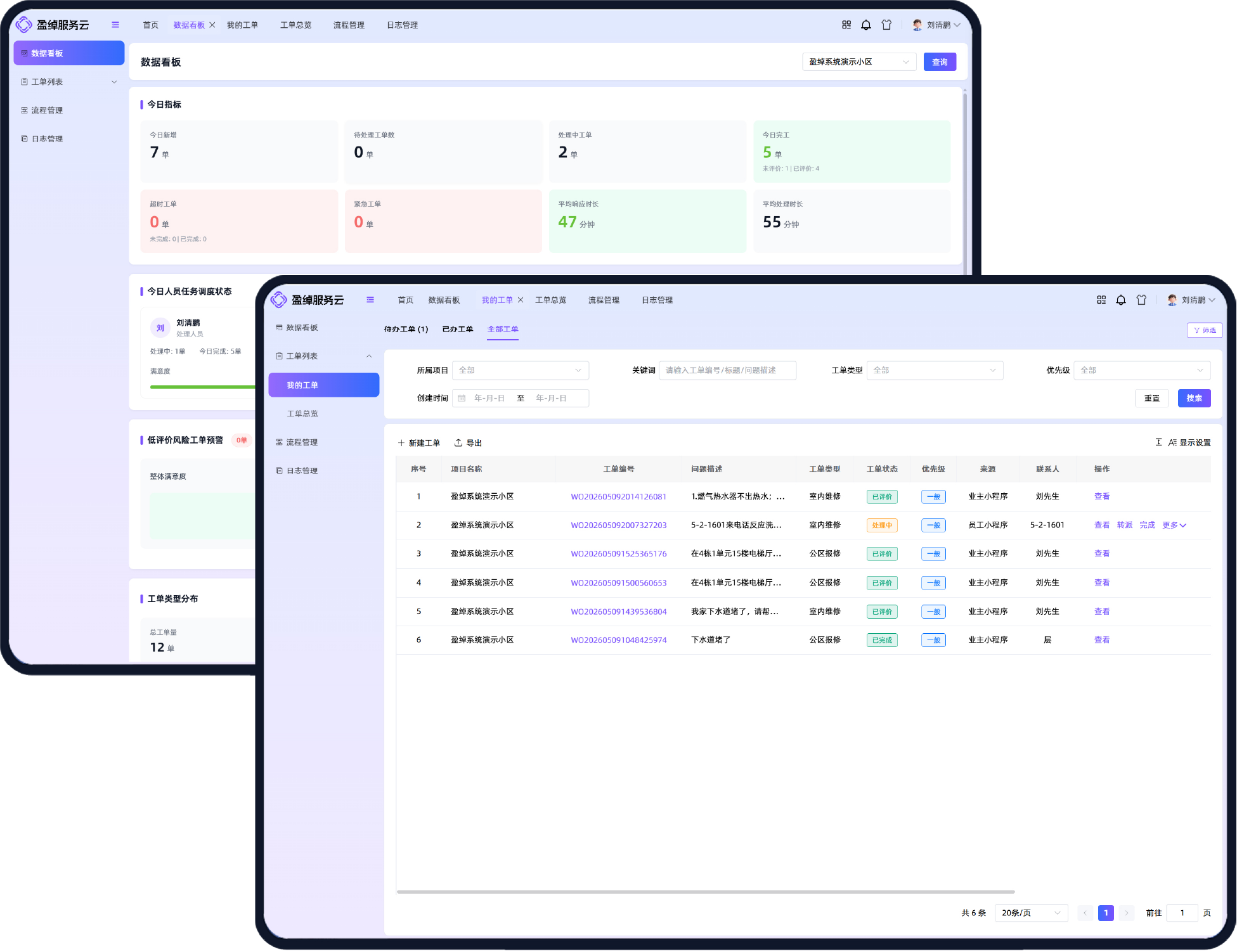1237x952 pixels.
Task: Switch to the 待办工单 (1) tab
Action: 406,330
